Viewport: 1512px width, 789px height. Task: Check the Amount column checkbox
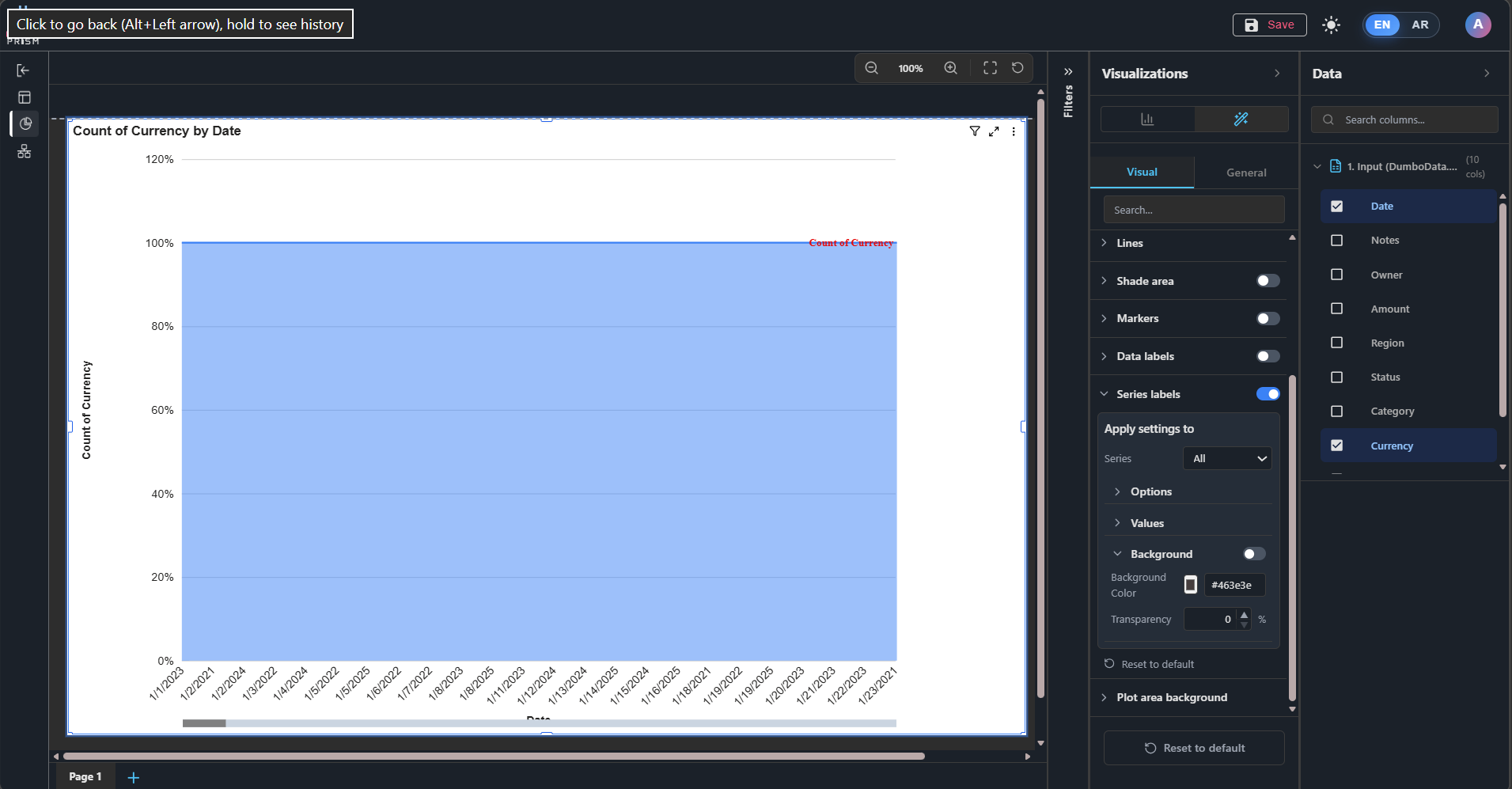coord(1336,309)
